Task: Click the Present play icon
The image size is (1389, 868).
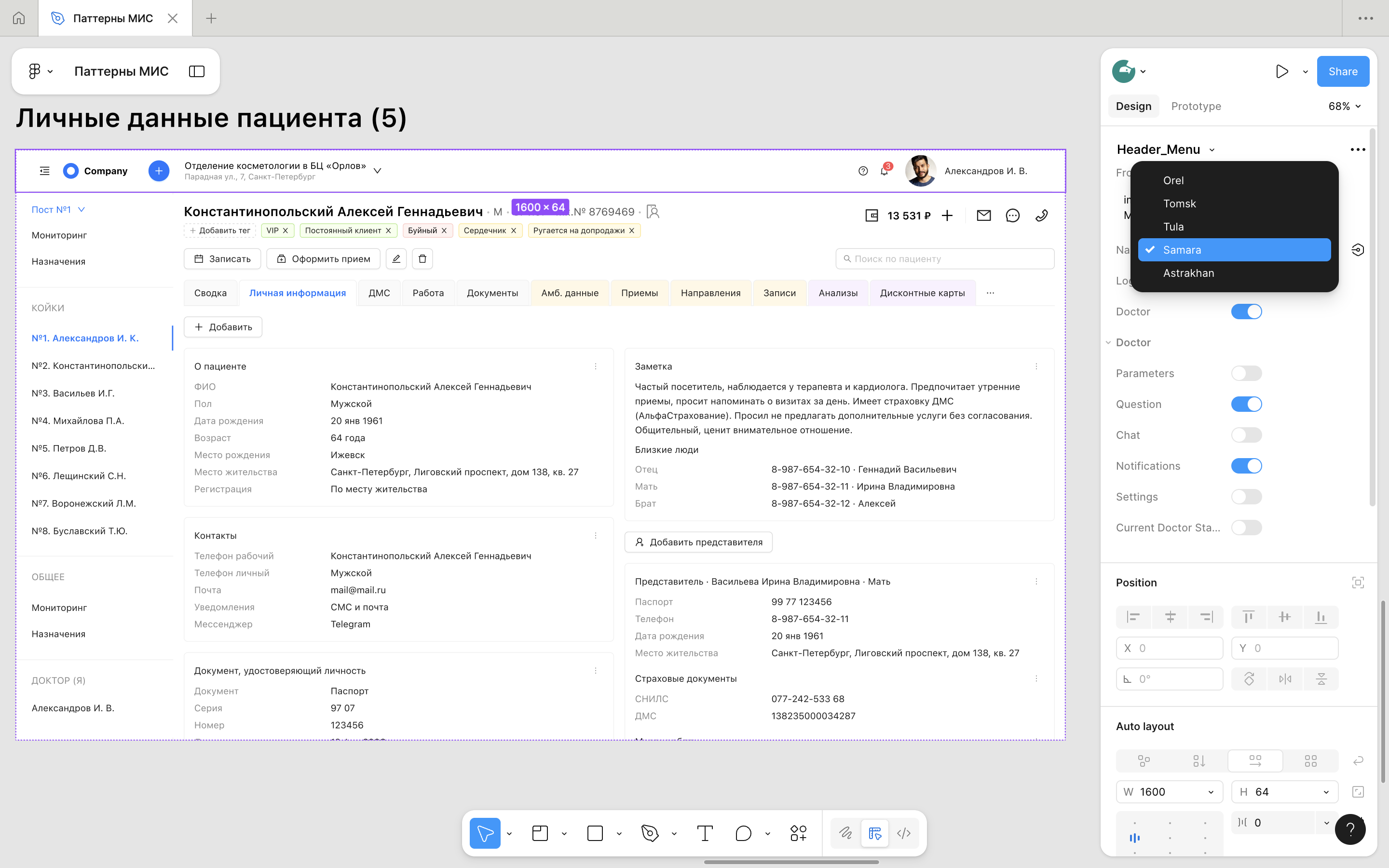Action: point(1281,72)
